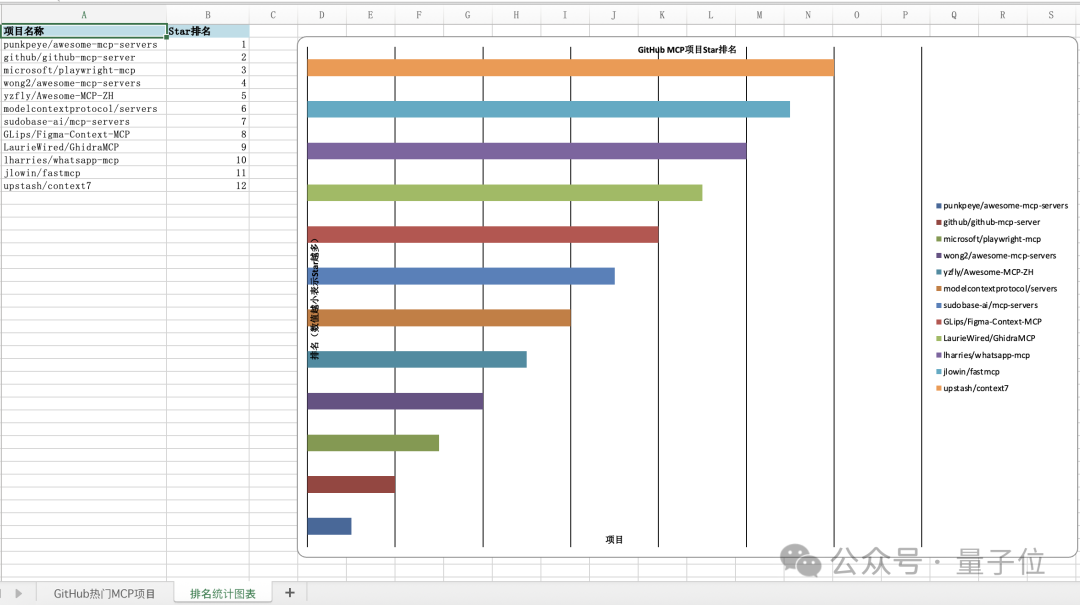This screenshot has width=1080, height=605.
Task: Click cell header Star排名
Action: tap(207, 31)
